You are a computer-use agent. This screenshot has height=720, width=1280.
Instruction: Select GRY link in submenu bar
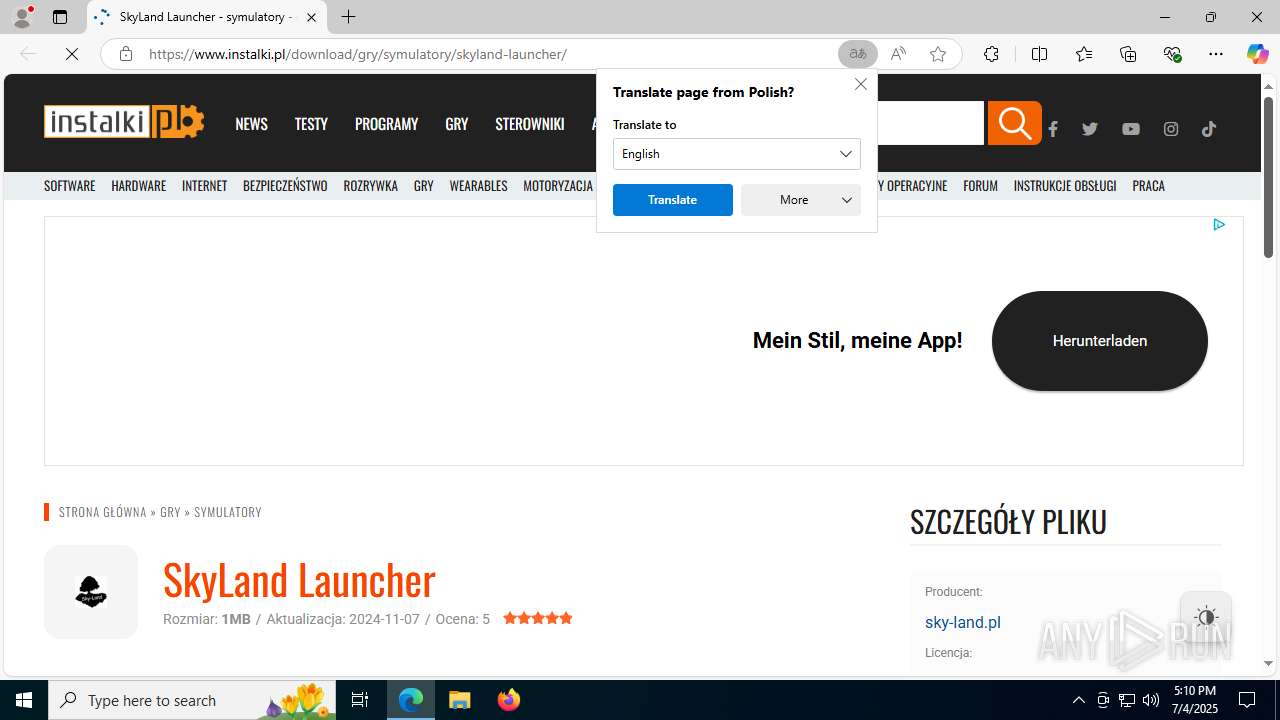coord(424,186)
